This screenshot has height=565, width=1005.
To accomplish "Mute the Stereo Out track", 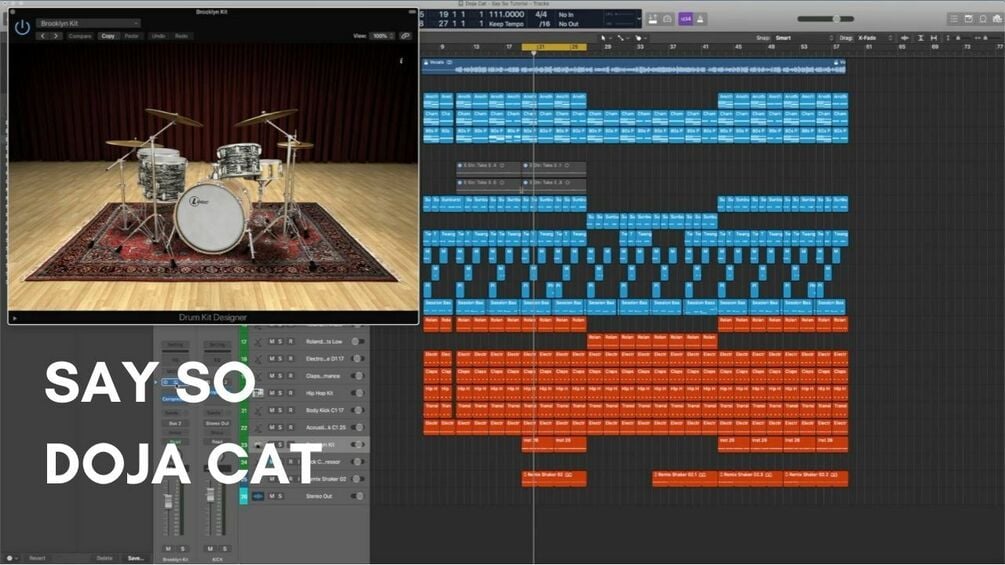I will point(272,496).
